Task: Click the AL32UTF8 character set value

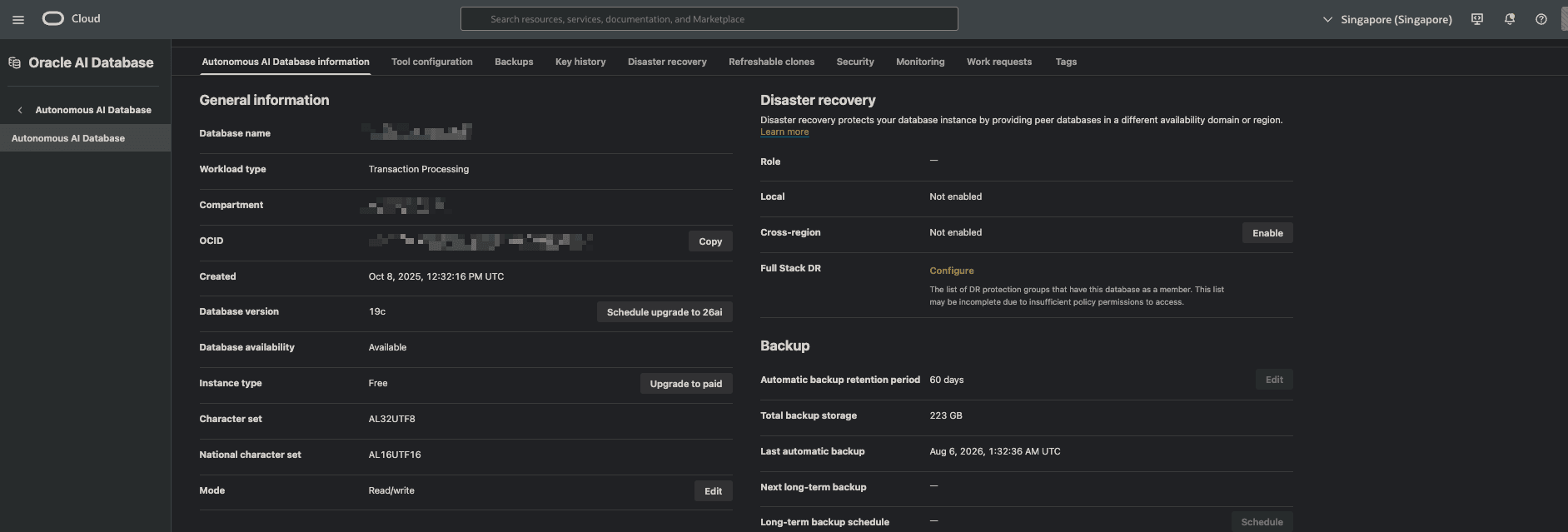Action: click(392, 419)
